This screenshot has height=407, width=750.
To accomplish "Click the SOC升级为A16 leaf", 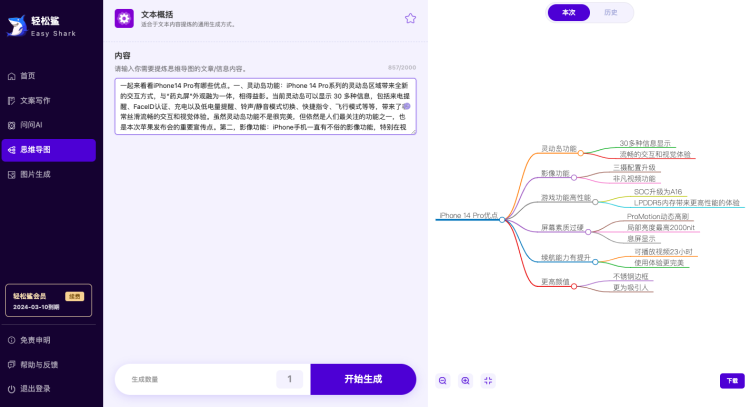I will (x=658, y=192).
